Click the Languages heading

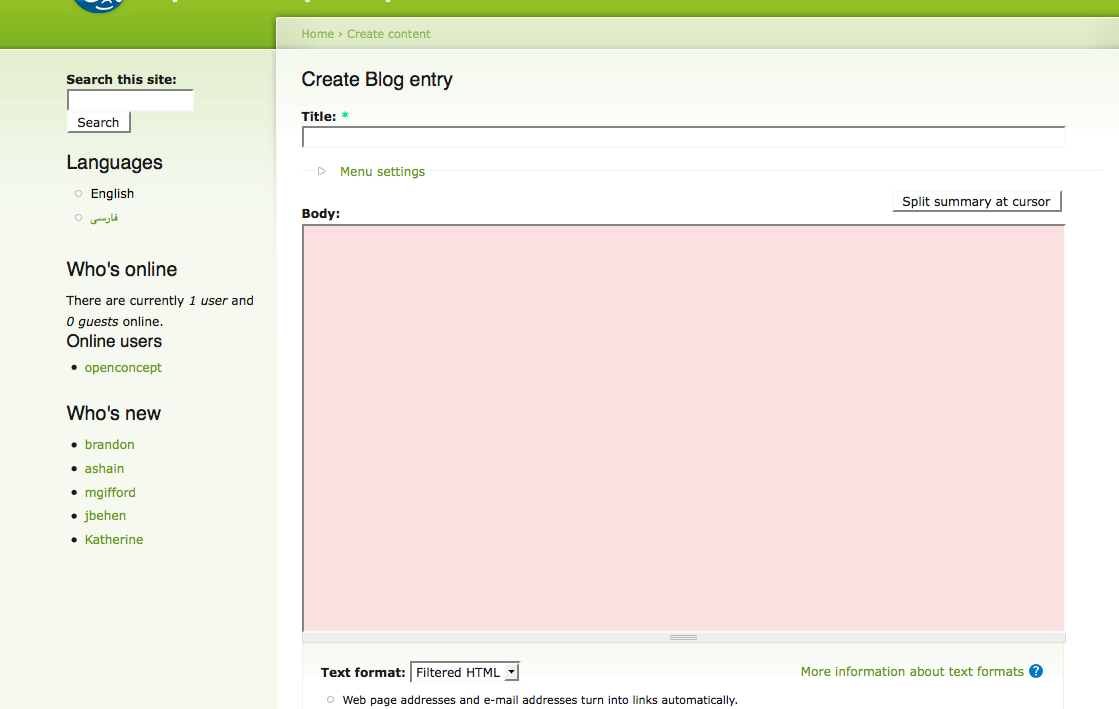coord(114,163)
